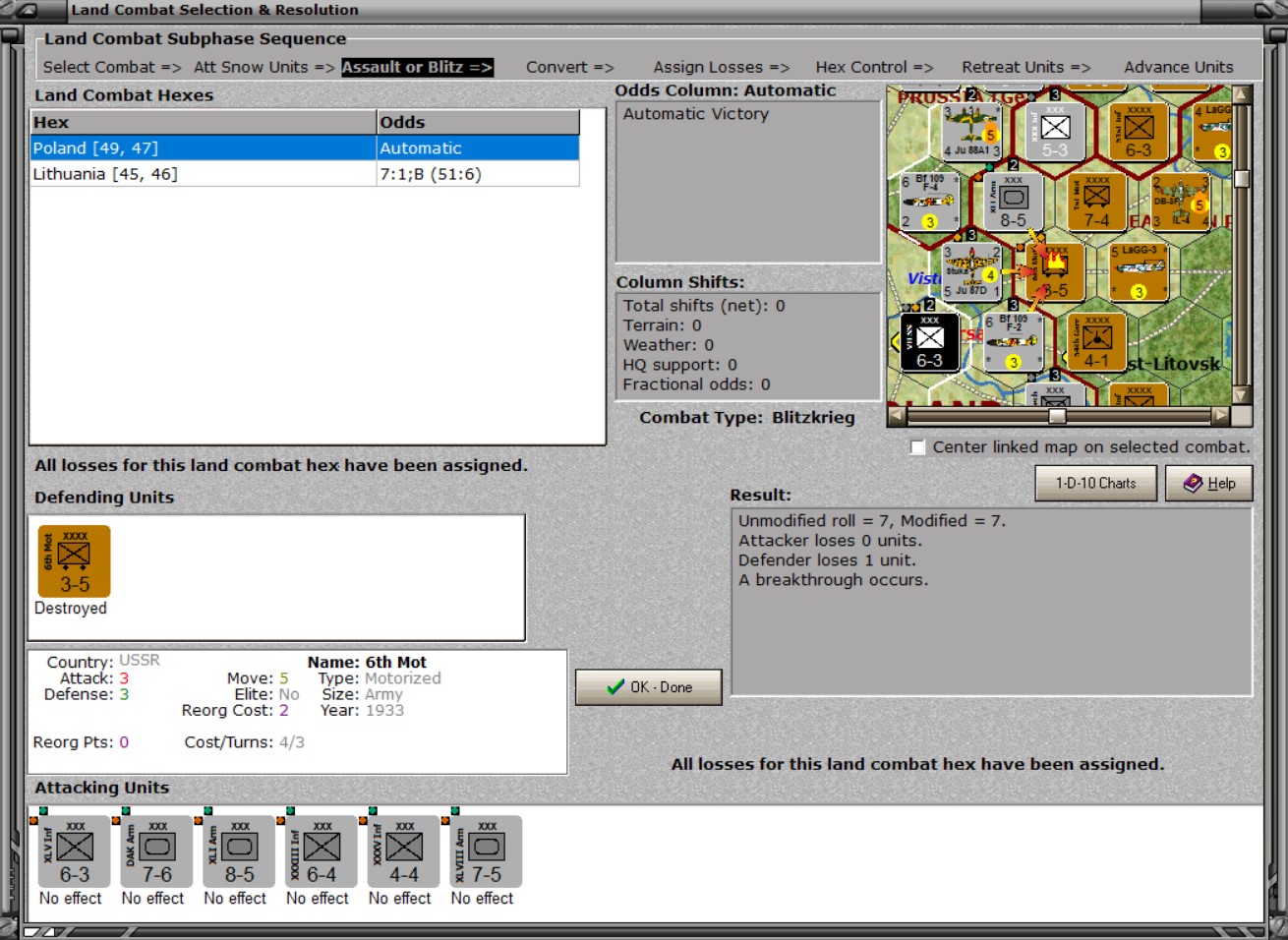Select the XXXIII Inf 6-4 attacking unit

pyautogui.click(x=322, y=852)
